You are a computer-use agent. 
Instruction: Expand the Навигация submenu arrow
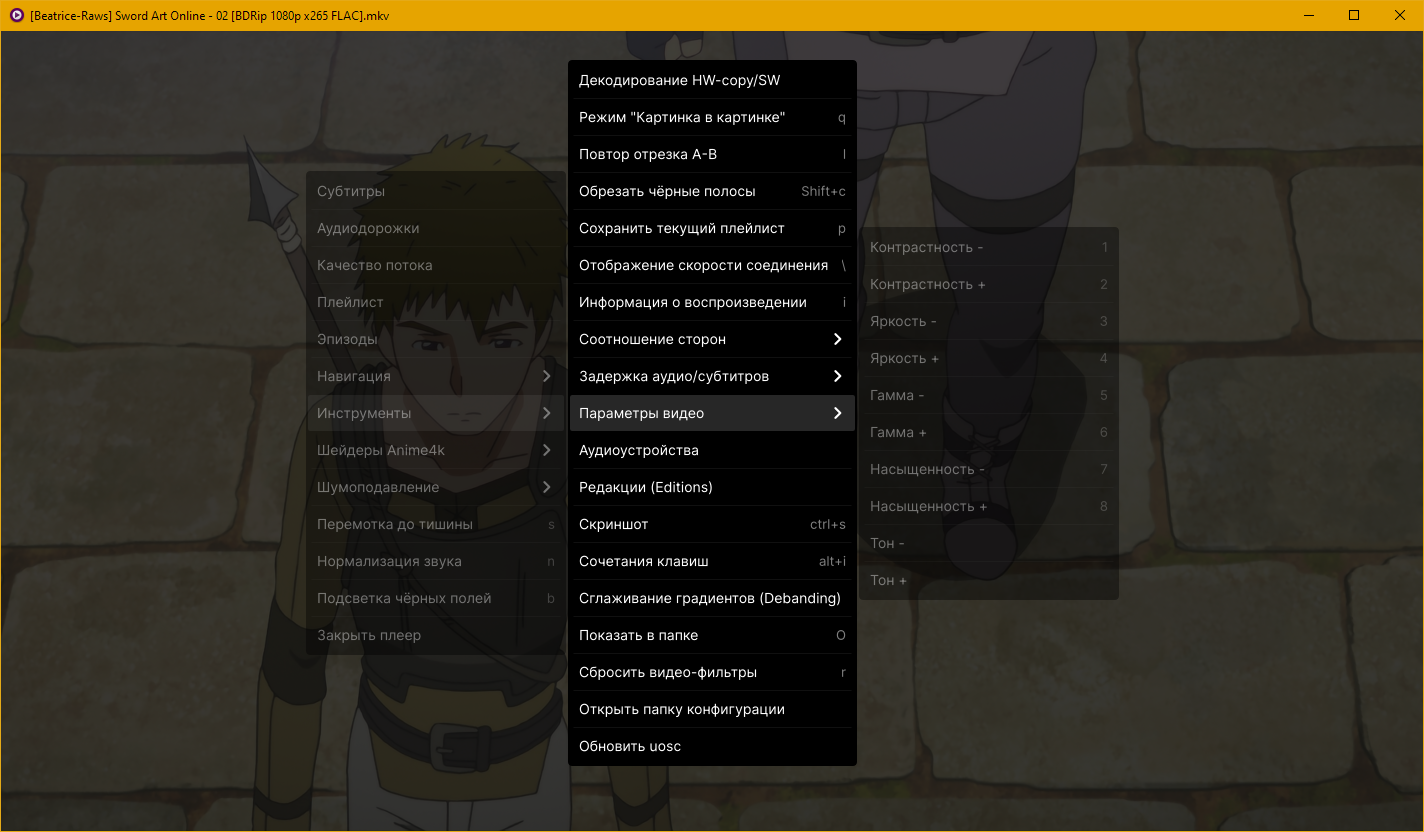[x=547, y=376]
